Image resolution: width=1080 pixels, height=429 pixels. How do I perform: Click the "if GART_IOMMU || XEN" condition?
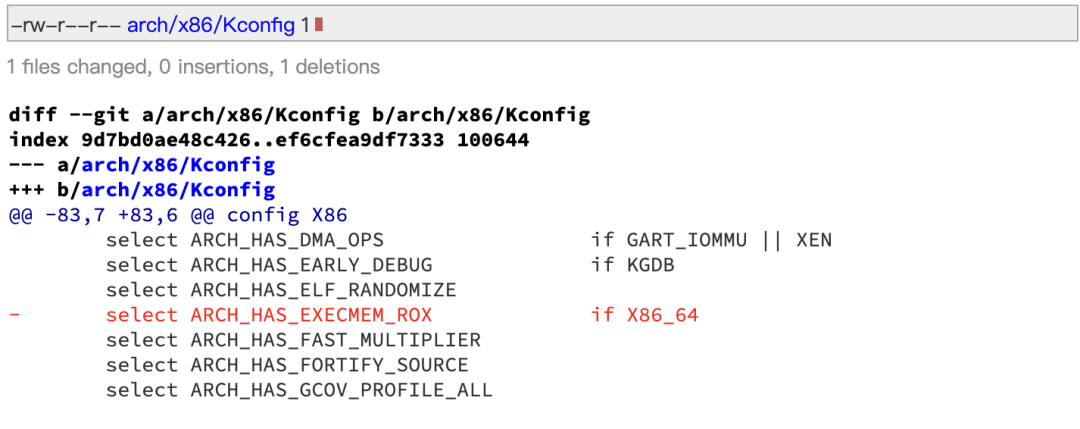point(711,240)
